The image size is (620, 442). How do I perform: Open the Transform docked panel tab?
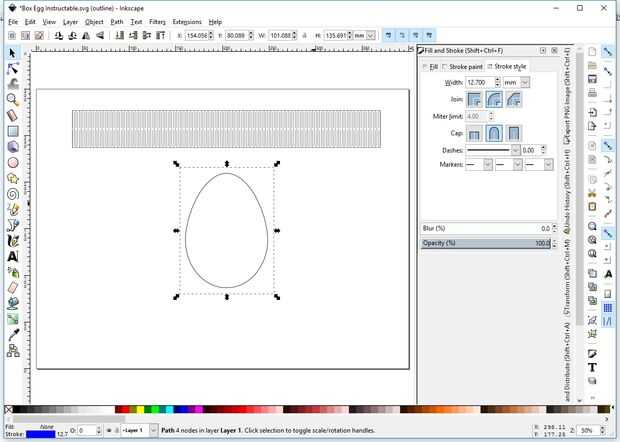567,279
